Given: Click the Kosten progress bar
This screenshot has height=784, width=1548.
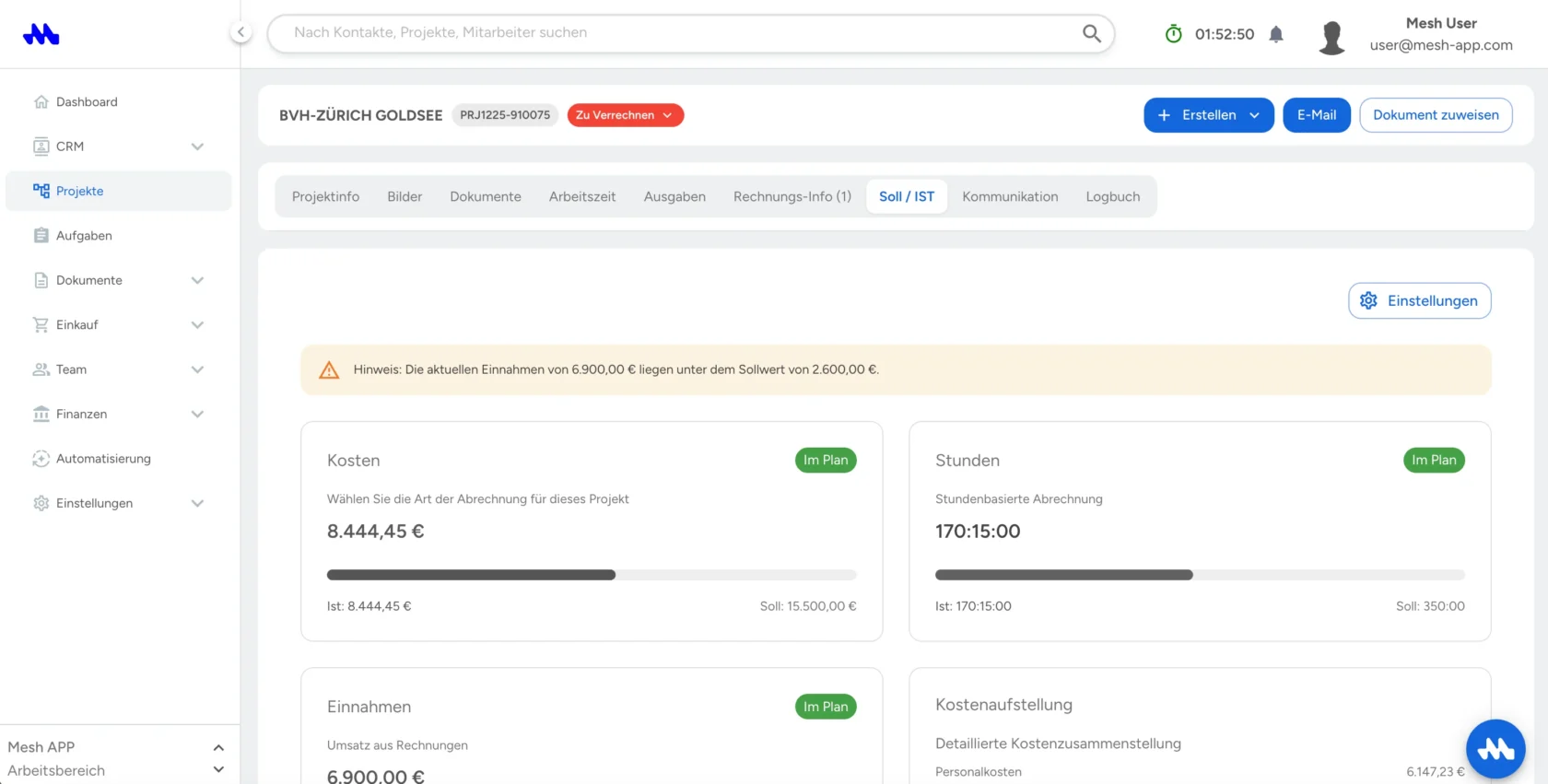Looking at the screenshot, I should point(592,575).
